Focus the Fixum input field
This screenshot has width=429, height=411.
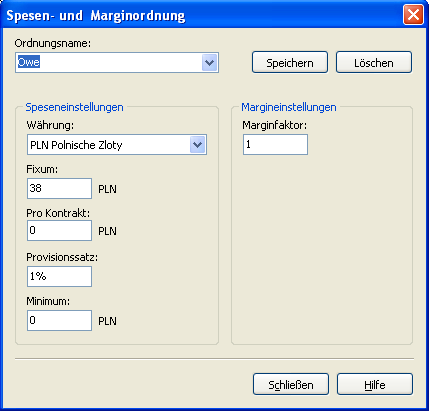coord(59,188)
